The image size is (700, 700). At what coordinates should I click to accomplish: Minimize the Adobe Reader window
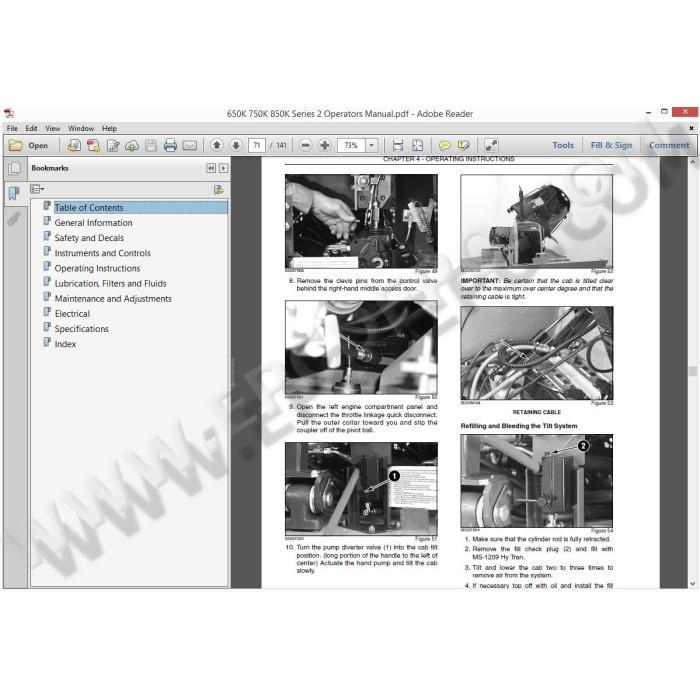point(648,112)
